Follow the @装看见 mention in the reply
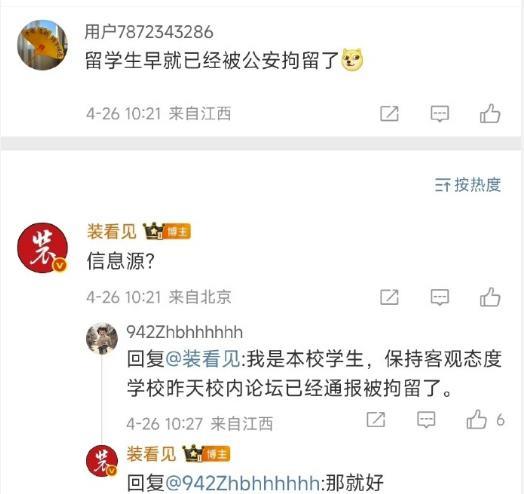The height and width of the screenshot is (494, 524). [x=203, y=359]
